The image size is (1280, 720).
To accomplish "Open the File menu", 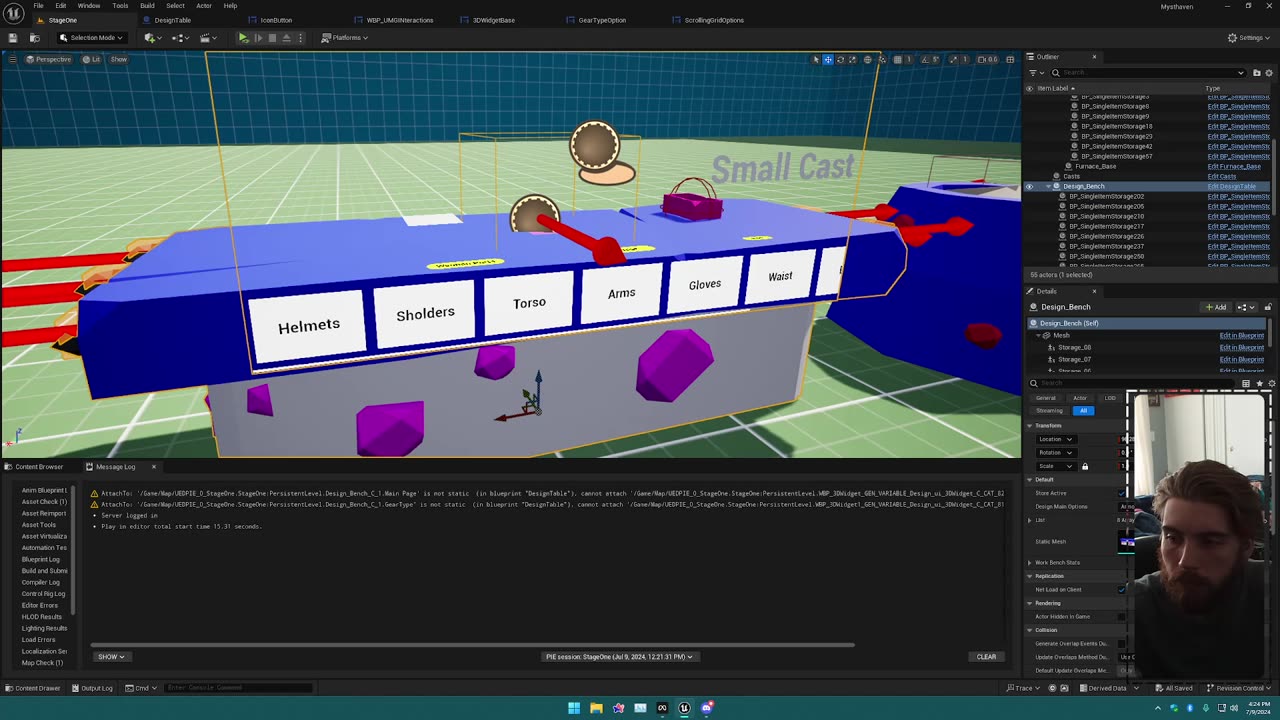I will (x=38, y=6).
